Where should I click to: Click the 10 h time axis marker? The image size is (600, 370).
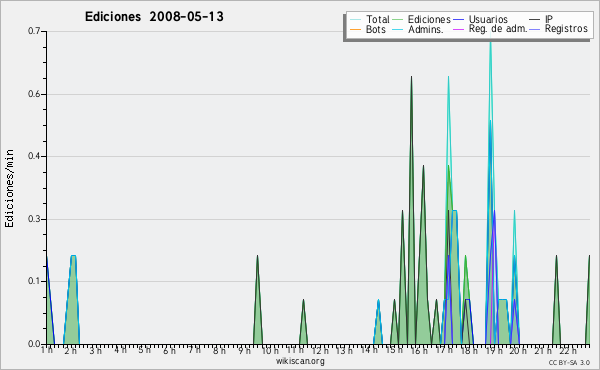(270, 350)
